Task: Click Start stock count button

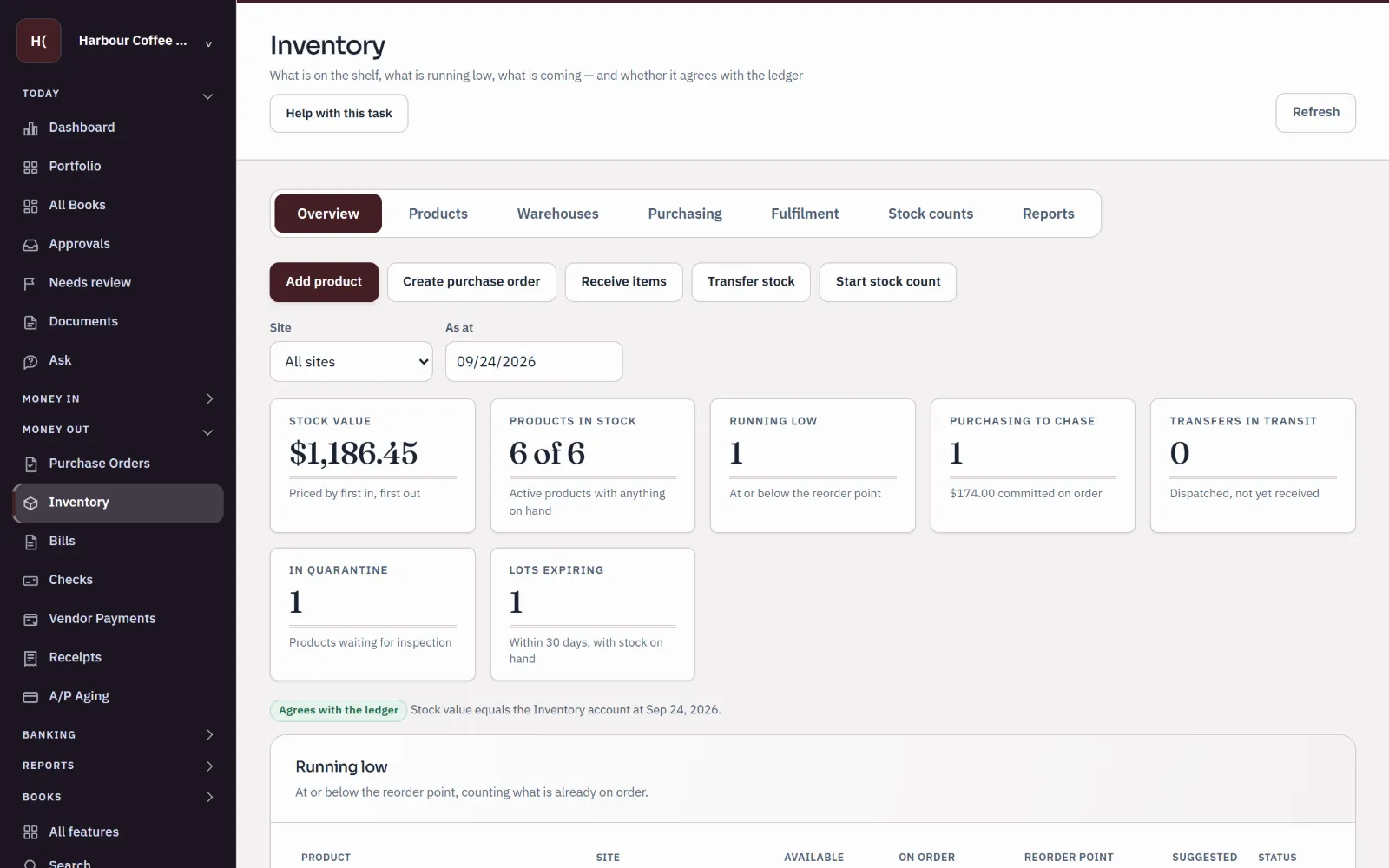Action: point(888,282)
